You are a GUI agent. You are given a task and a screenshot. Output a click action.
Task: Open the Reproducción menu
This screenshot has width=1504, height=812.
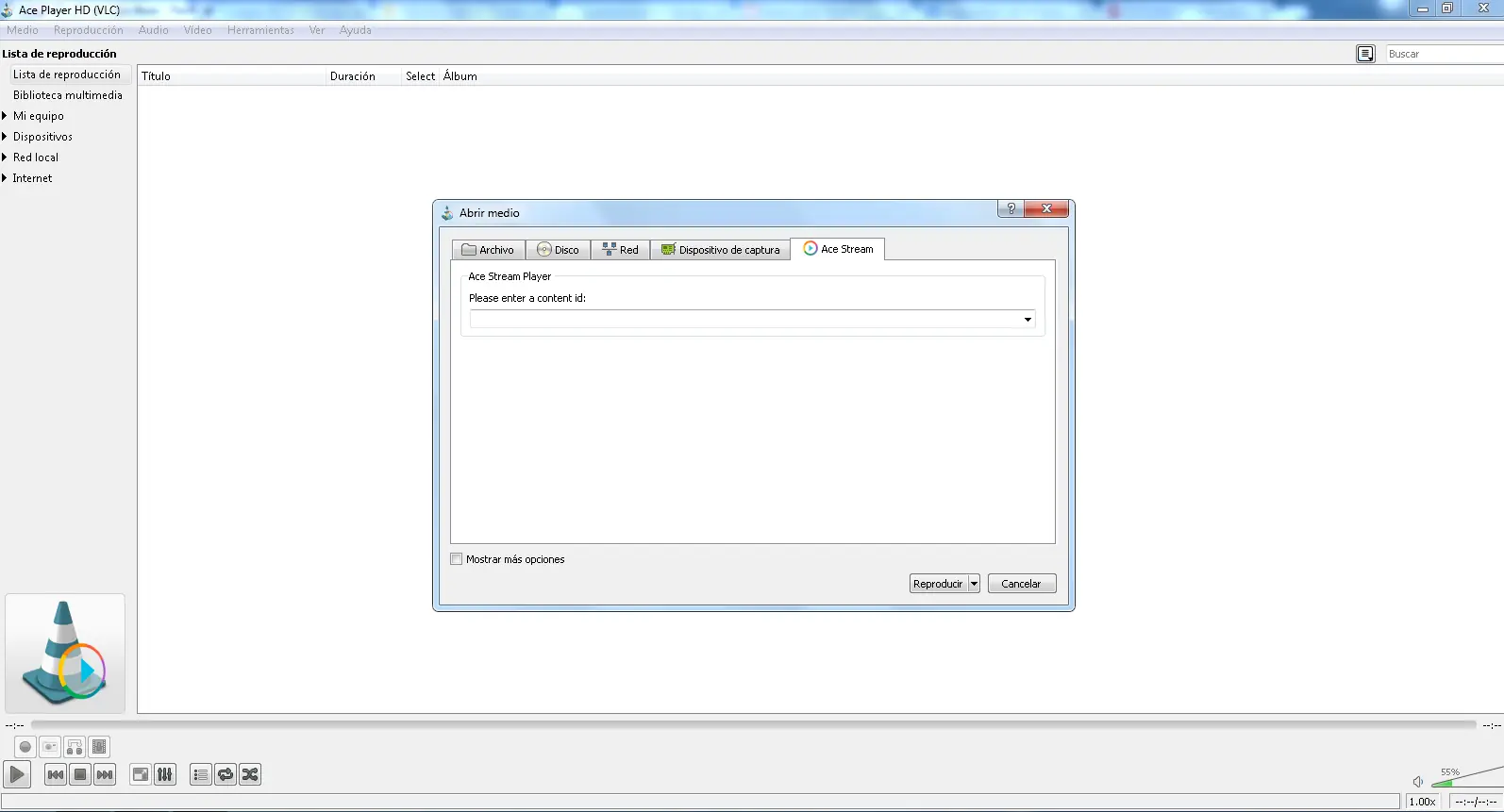point(89,30)
